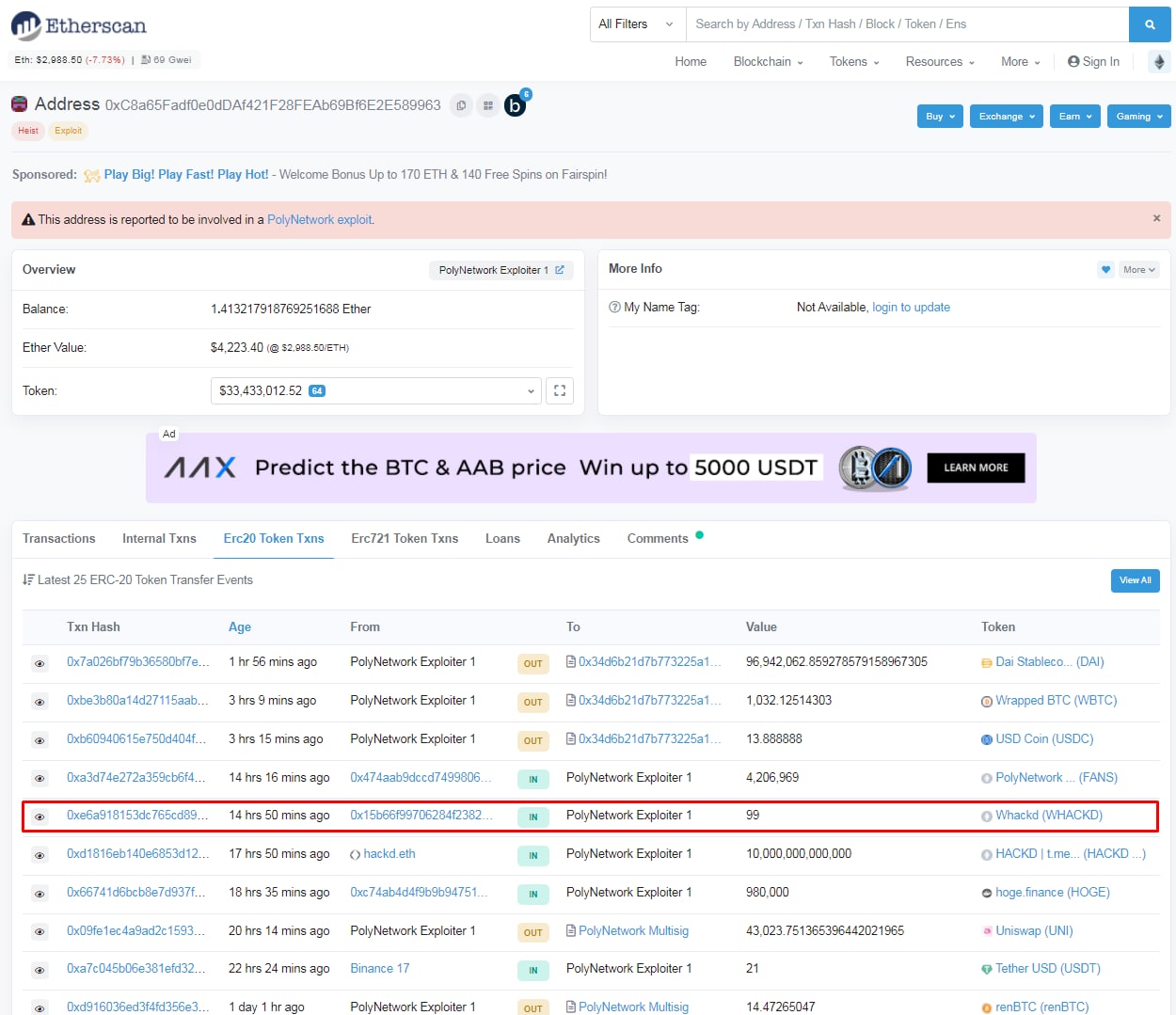Click the Home nav link

[x=691, y=61]
